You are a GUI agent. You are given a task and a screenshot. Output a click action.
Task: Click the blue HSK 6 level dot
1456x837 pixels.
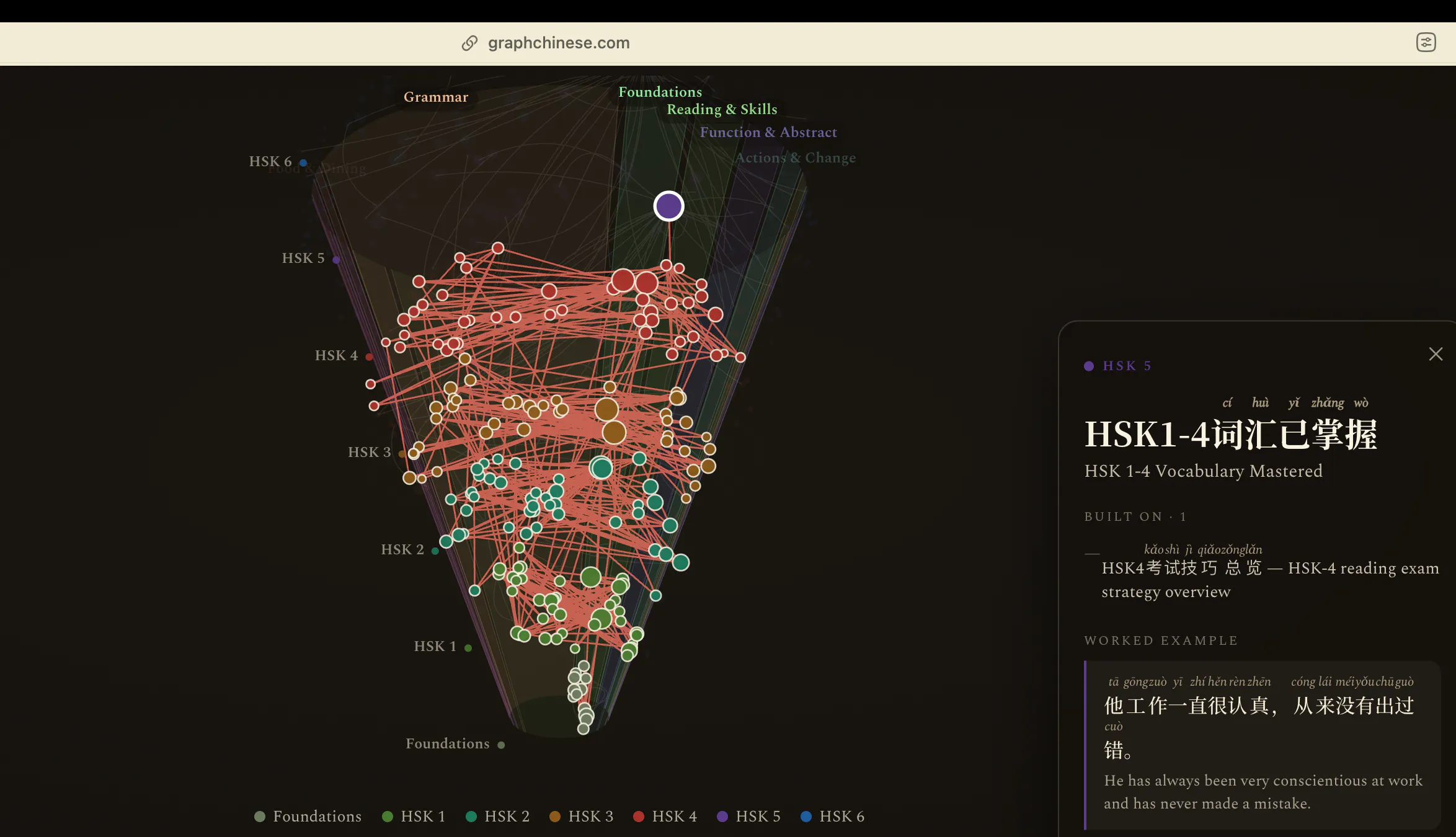[x=303, y=163]
